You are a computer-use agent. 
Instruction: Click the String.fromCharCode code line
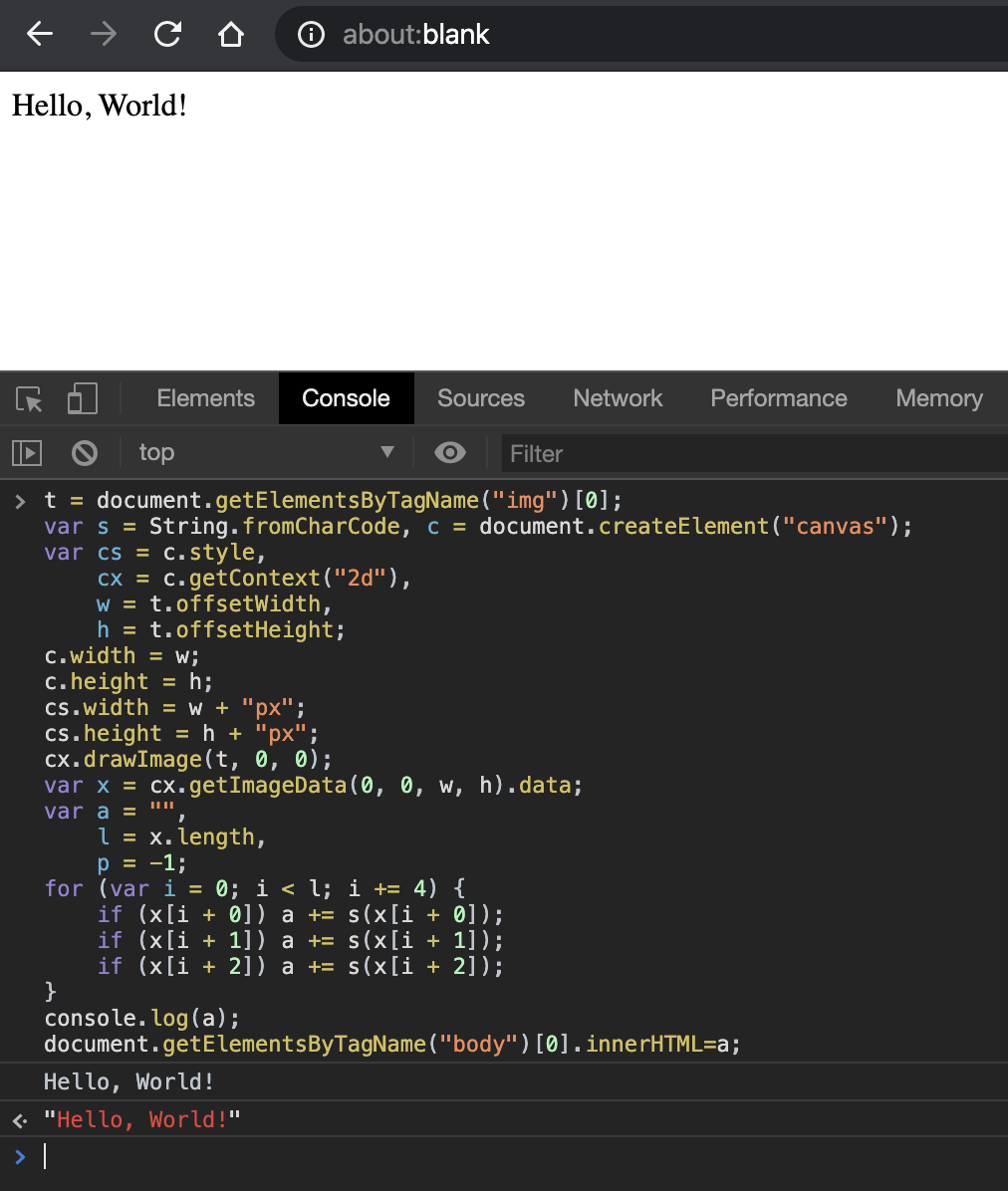coord(478,526)
